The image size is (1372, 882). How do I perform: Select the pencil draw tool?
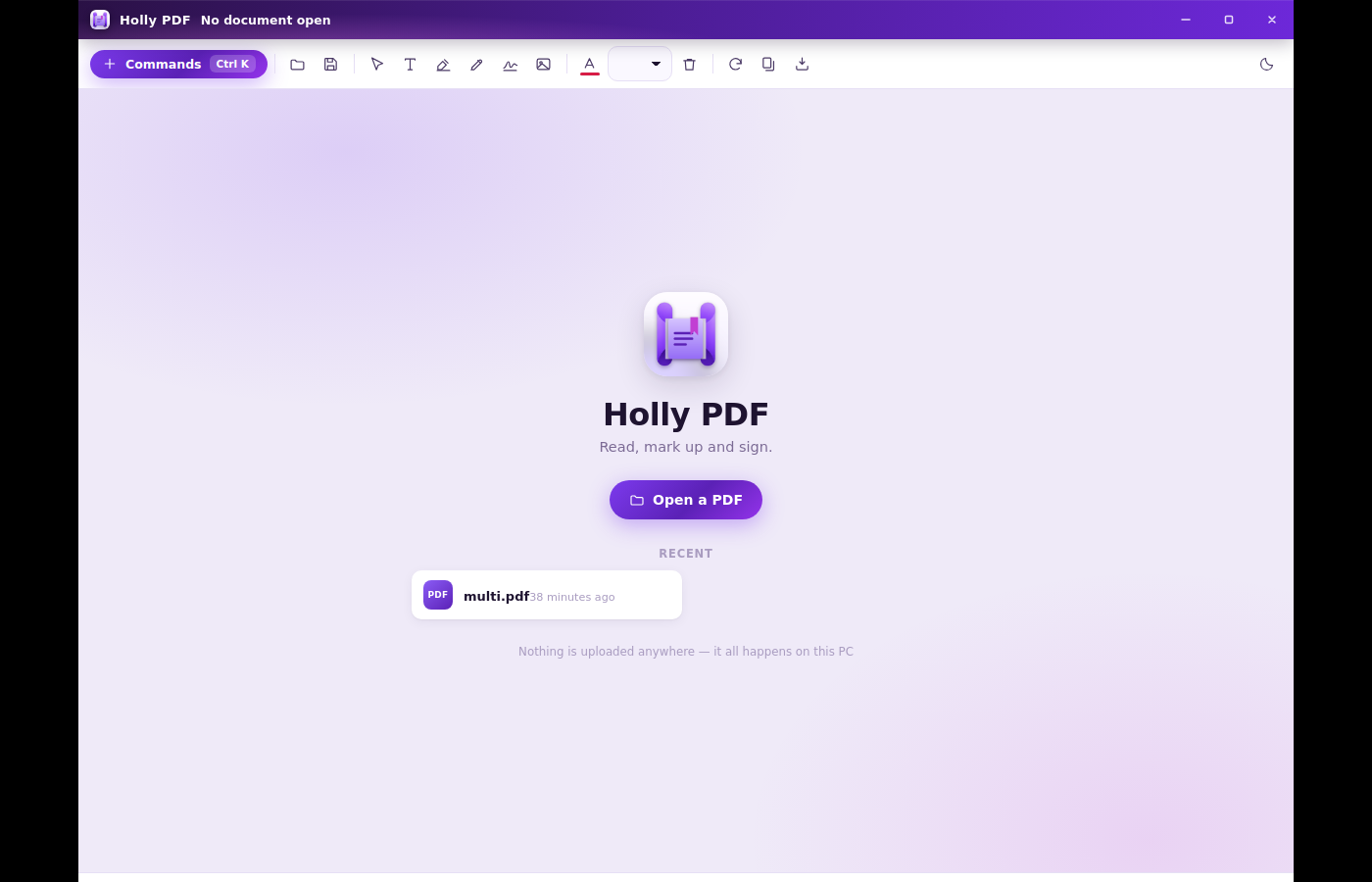(x=477, y=65)
